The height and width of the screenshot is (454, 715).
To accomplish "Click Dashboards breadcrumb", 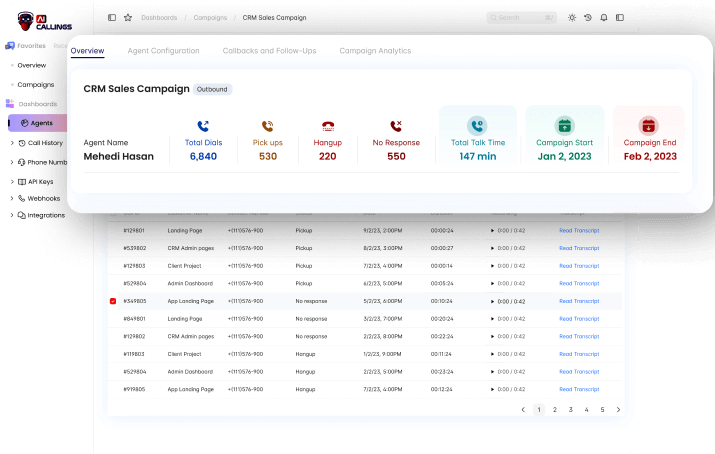I will click(159, 17).
